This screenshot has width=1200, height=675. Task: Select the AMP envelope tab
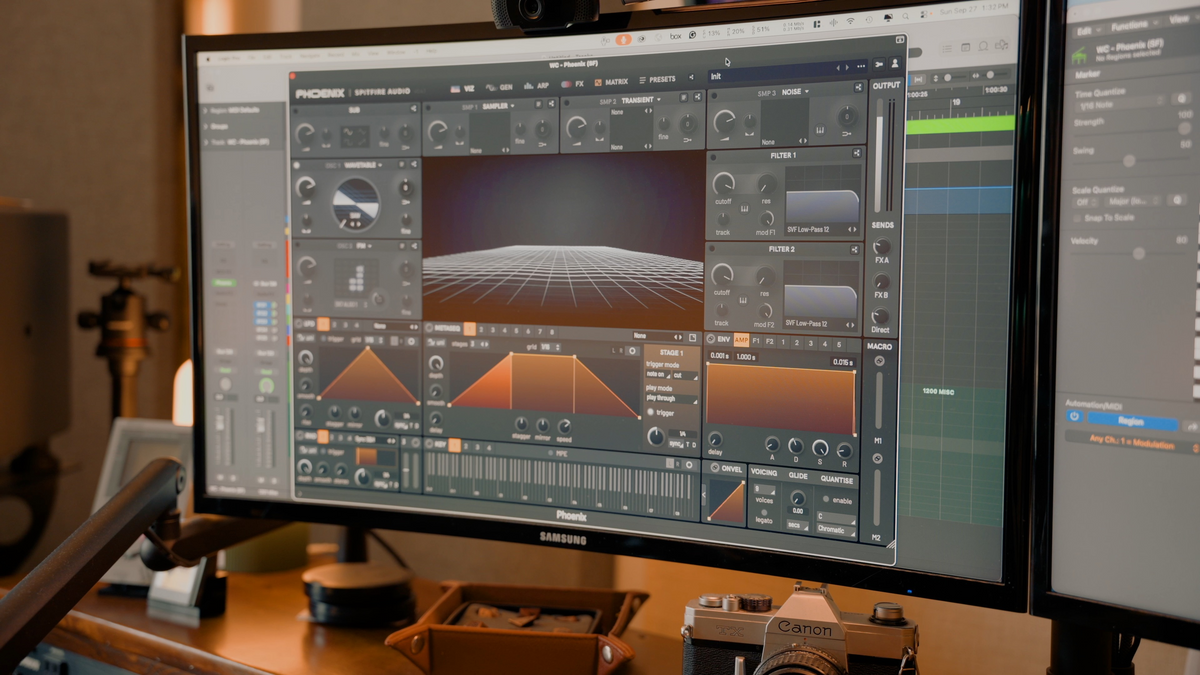(x=741, y=341)
